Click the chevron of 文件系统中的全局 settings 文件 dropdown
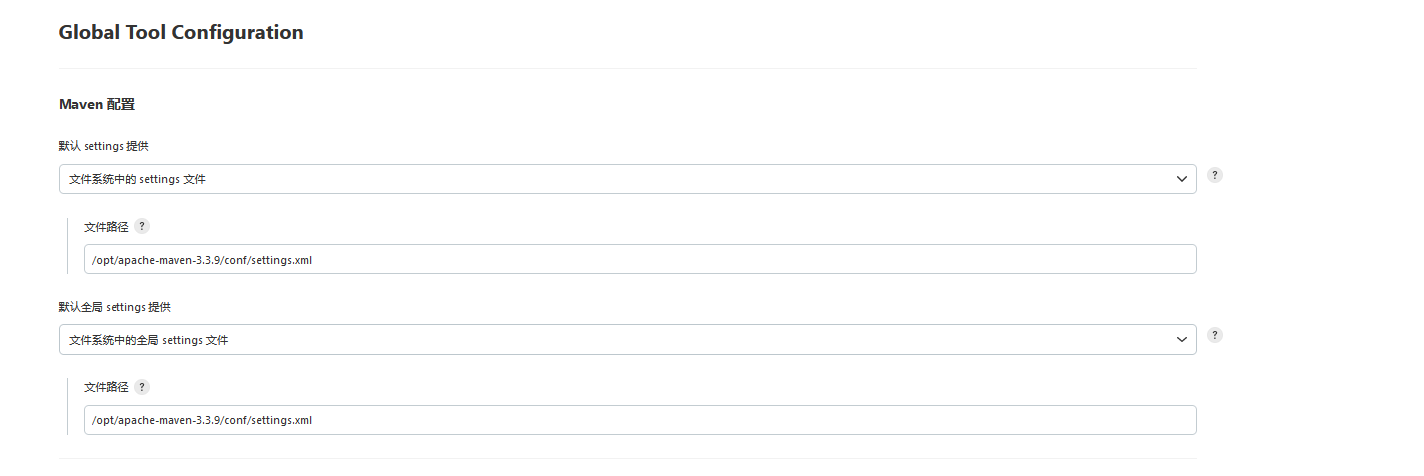The width and height of the screenshot is (1424, 476). click(x=1181, y=340)
